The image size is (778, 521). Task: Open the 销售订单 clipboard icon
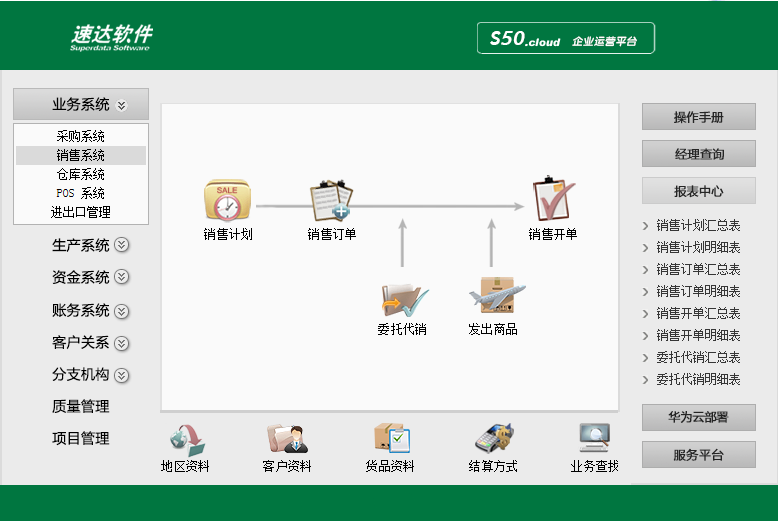click(x=331, y=200)
